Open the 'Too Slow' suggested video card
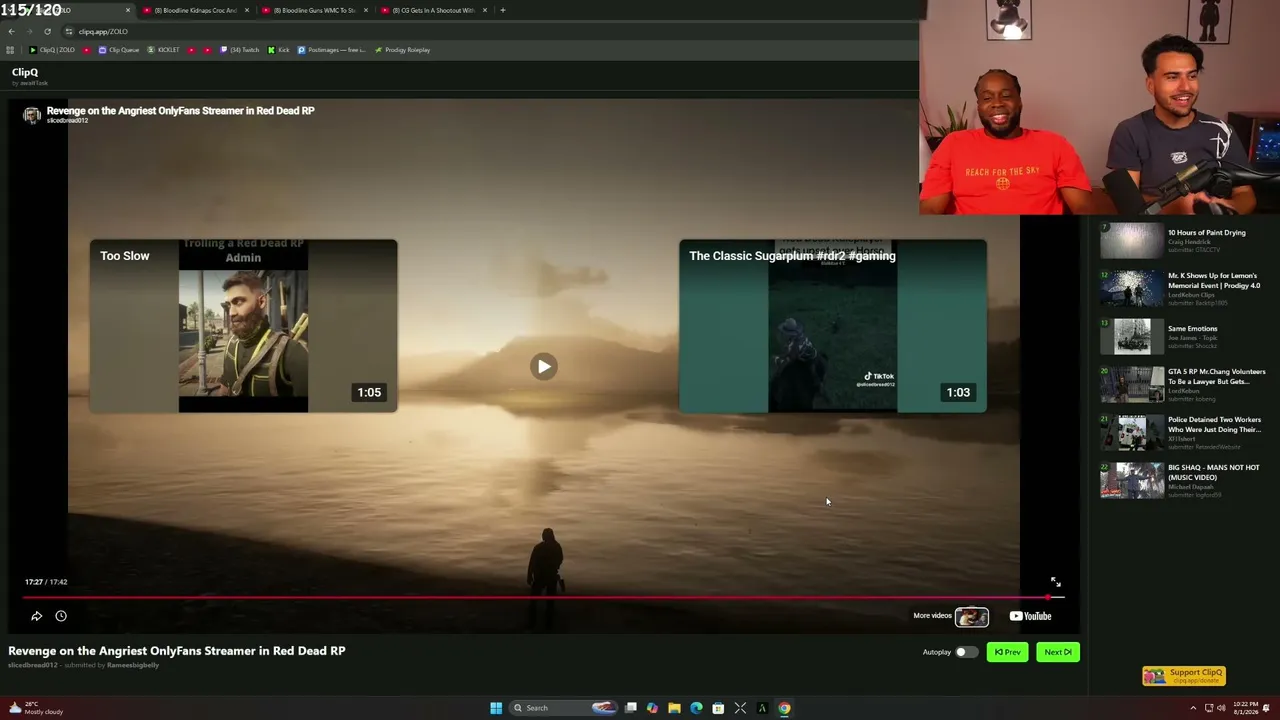Screen dimensions: 1280x720 (x=243, y=326)
